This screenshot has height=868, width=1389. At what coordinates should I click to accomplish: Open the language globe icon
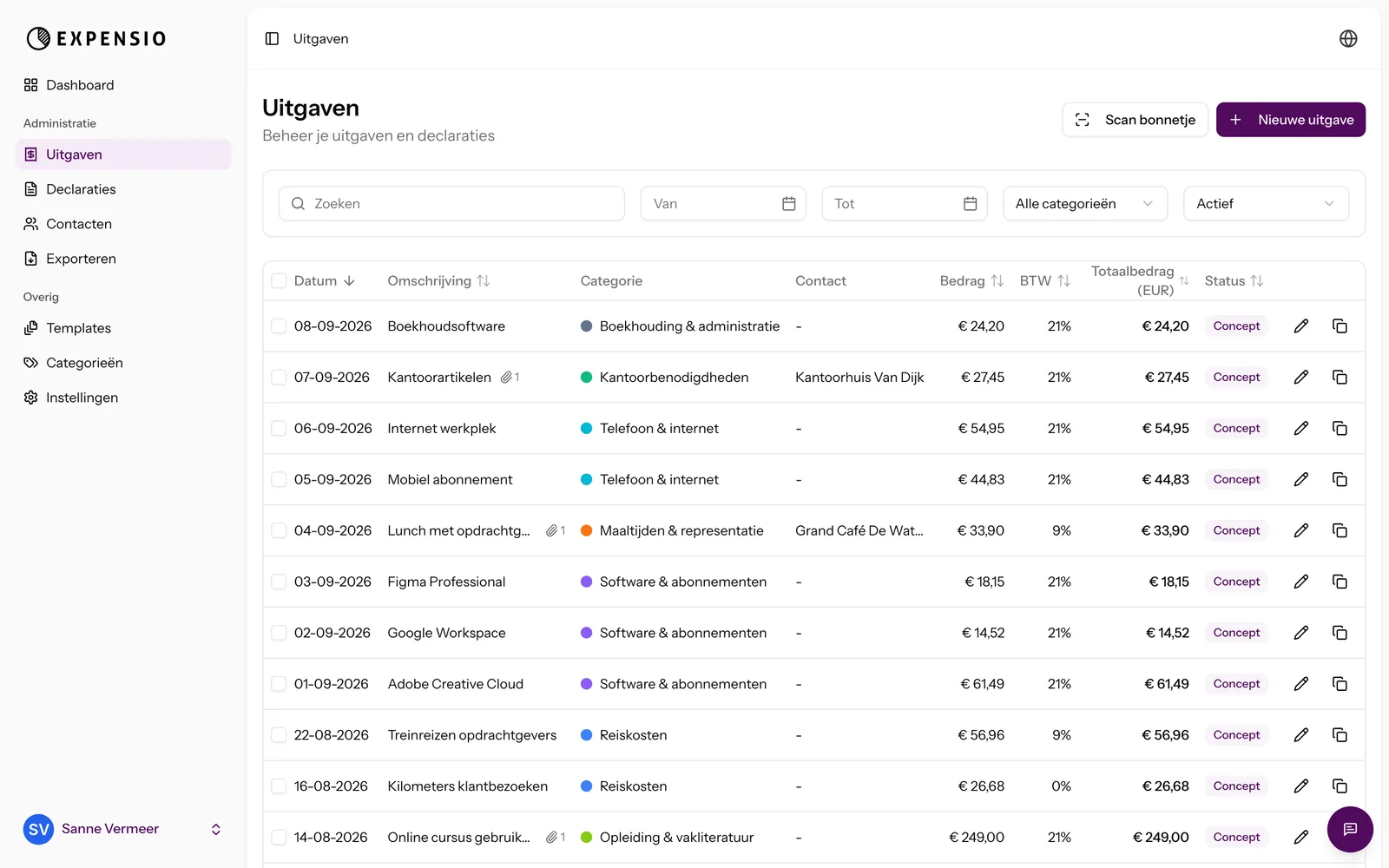[1348, 38]
